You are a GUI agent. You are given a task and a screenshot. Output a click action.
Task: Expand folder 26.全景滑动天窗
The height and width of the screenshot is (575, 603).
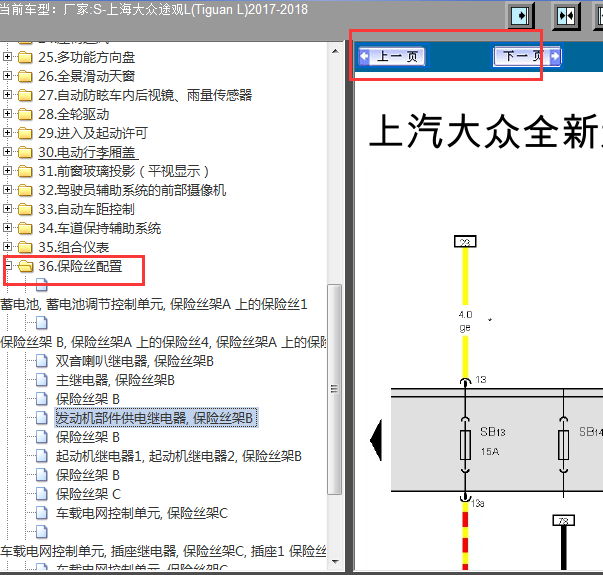[7, 75]
